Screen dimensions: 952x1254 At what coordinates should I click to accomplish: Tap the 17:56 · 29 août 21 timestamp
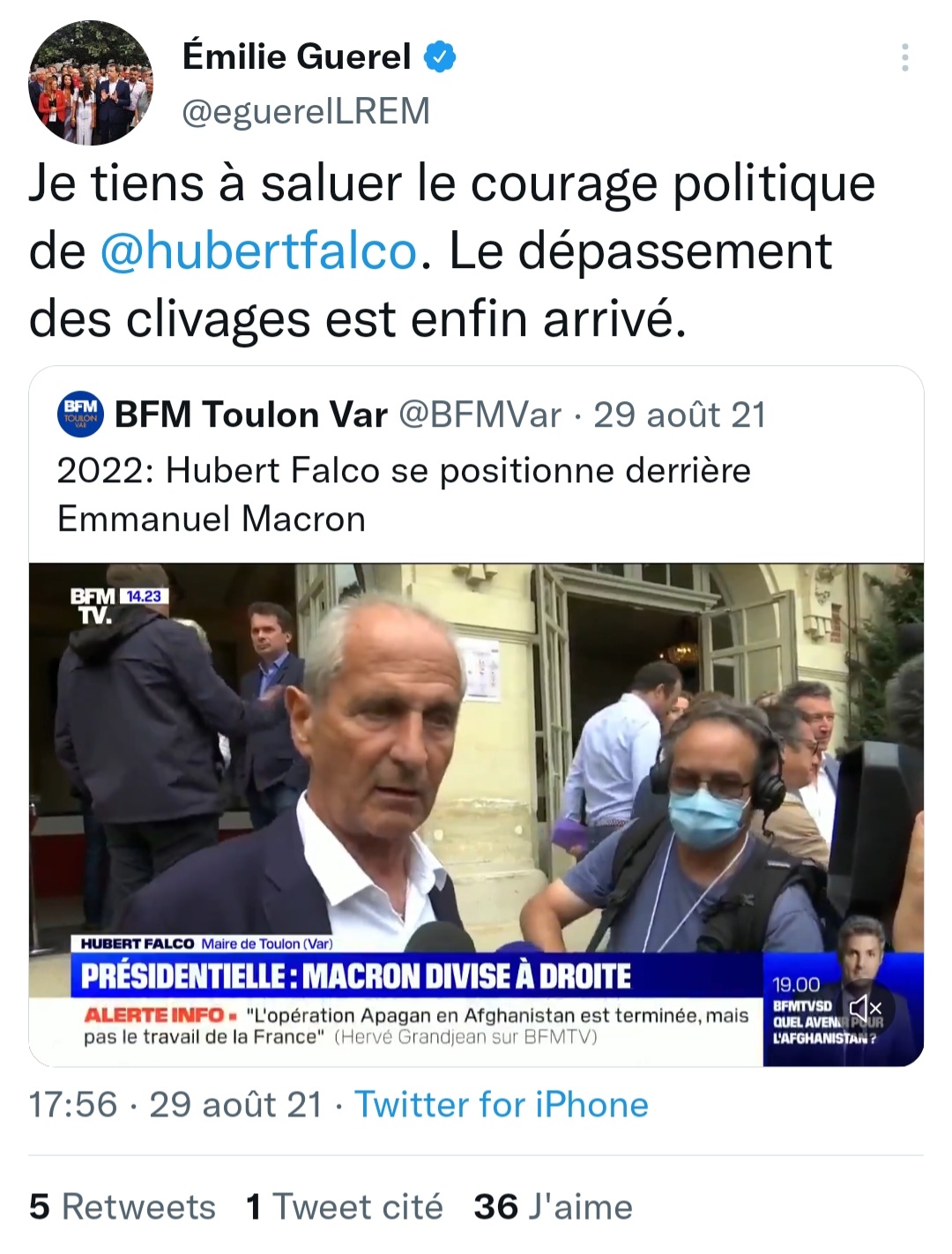point(175,1105)
